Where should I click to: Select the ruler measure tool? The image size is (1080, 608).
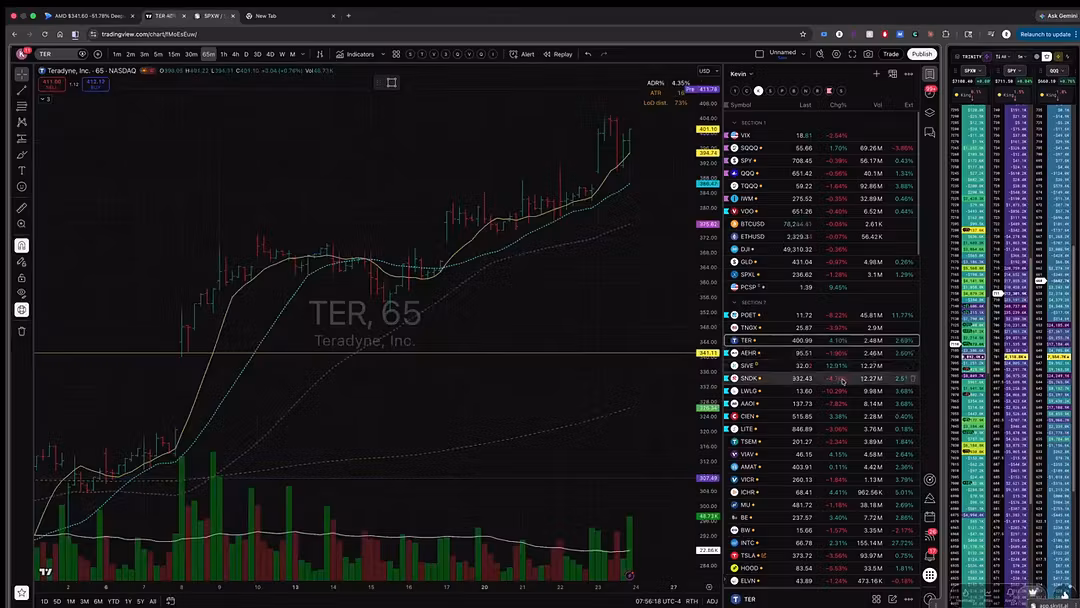pos(21,207)
